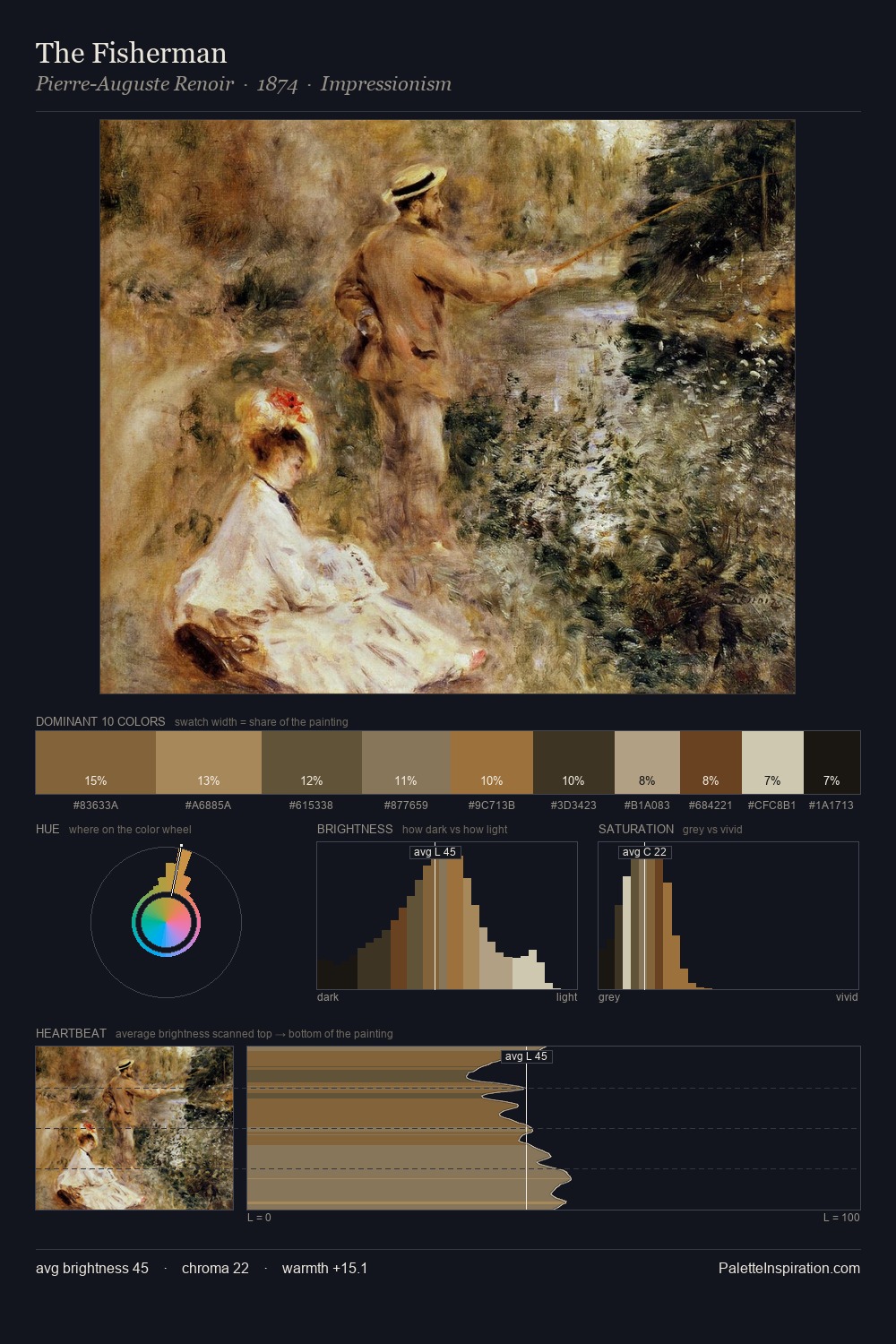Click the caption 'where on the color wheel'

click(x=130, y=829)
